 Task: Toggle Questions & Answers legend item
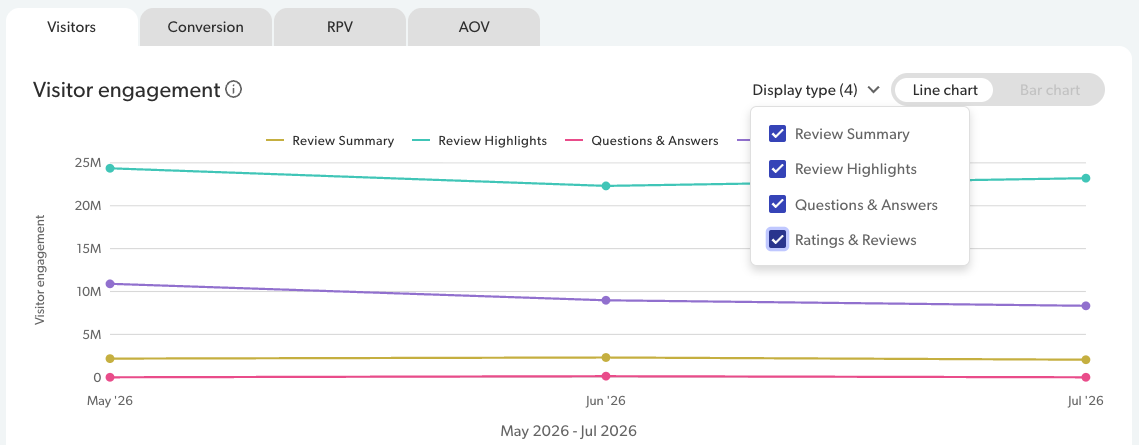[641, 141]
